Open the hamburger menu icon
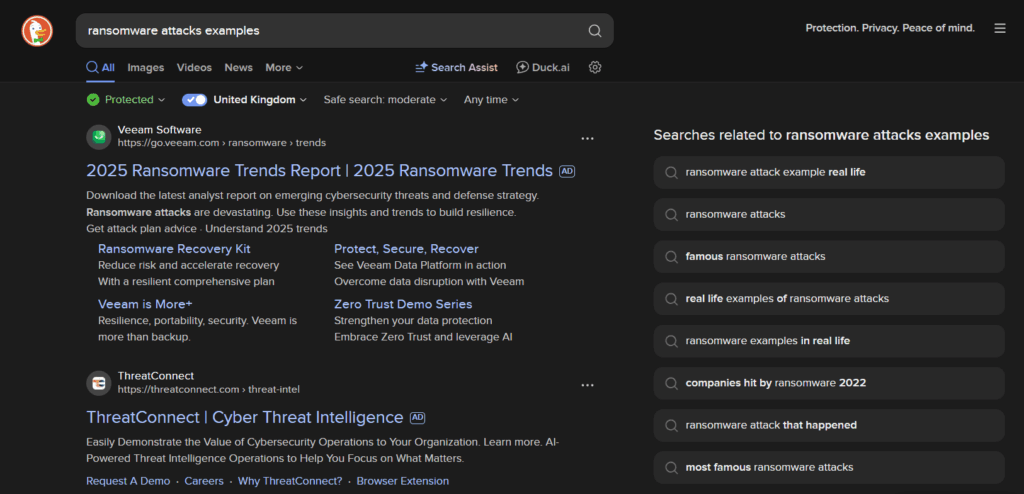Screen dimensions: 1024x494 1000,28
